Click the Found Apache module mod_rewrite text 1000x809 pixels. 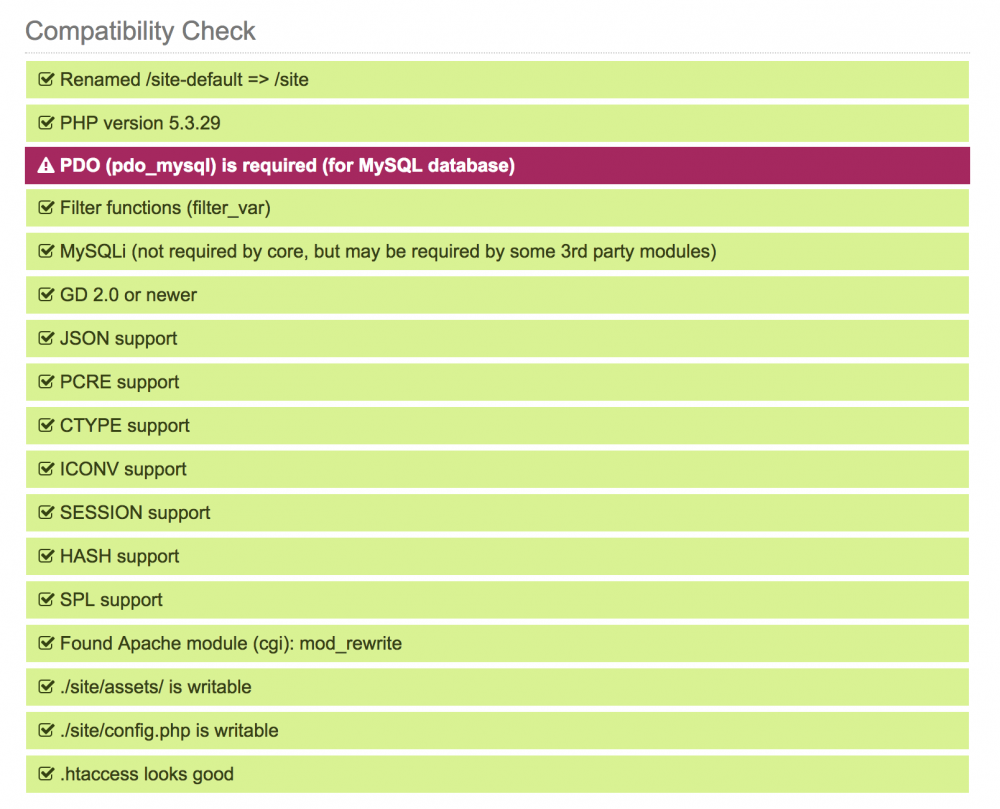[x=230, y=643]
